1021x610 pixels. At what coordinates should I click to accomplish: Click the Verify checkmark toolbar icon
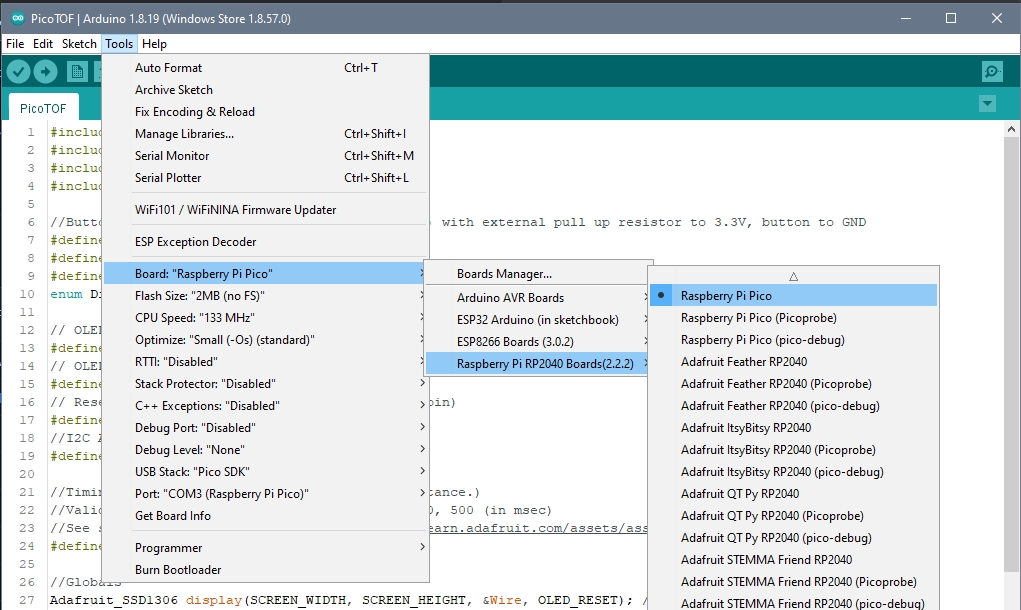[19, 72]
